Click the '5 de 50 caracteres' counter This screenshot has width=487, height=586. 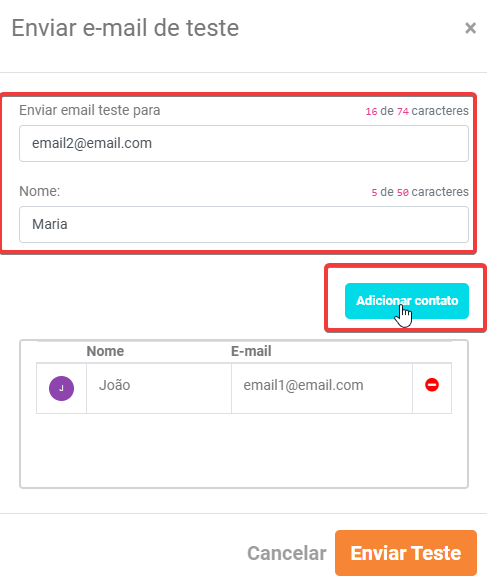(x=420, y=192)
